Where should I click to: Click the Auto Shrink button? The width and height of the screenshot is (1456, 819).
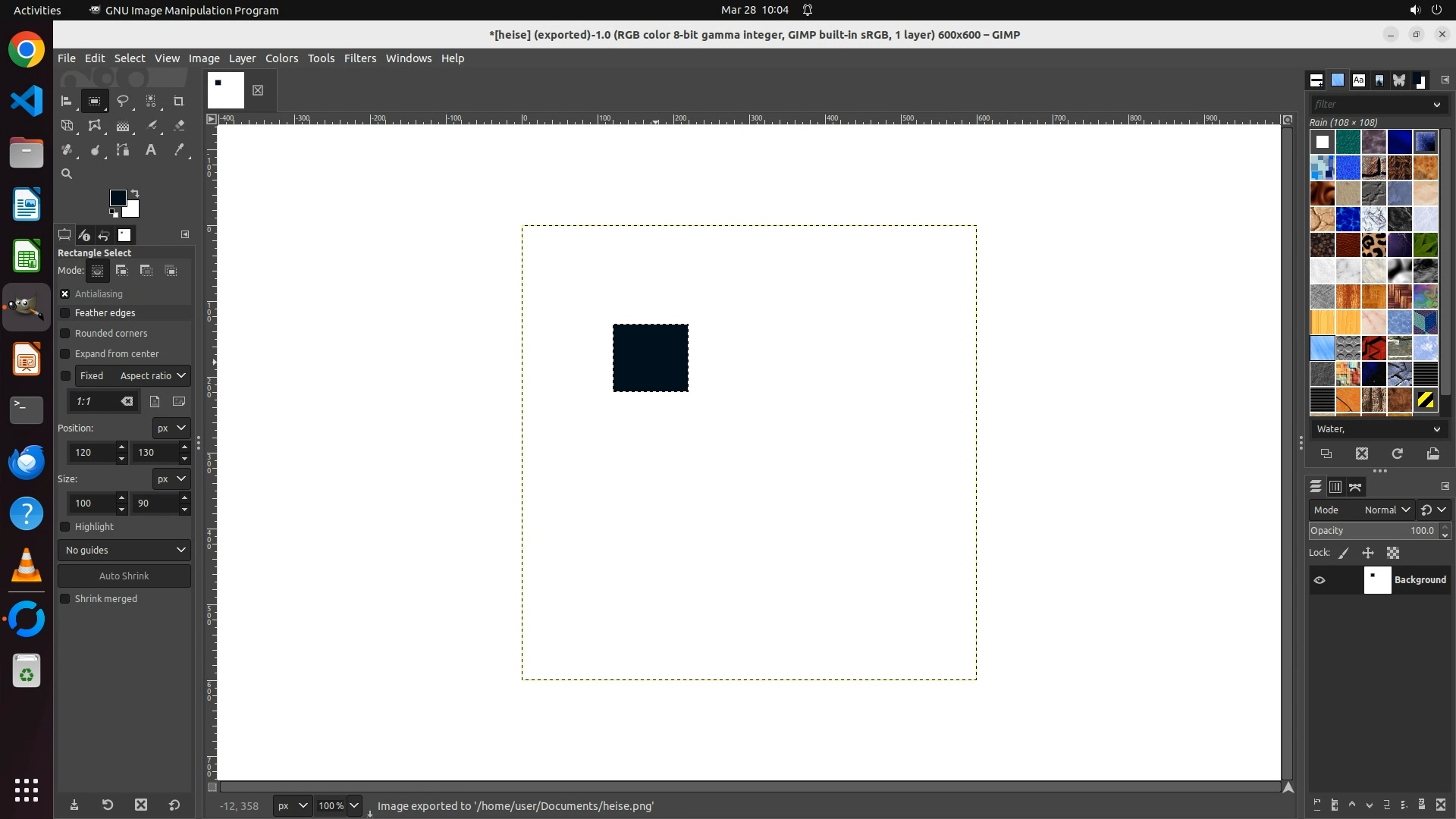point(124,576)
